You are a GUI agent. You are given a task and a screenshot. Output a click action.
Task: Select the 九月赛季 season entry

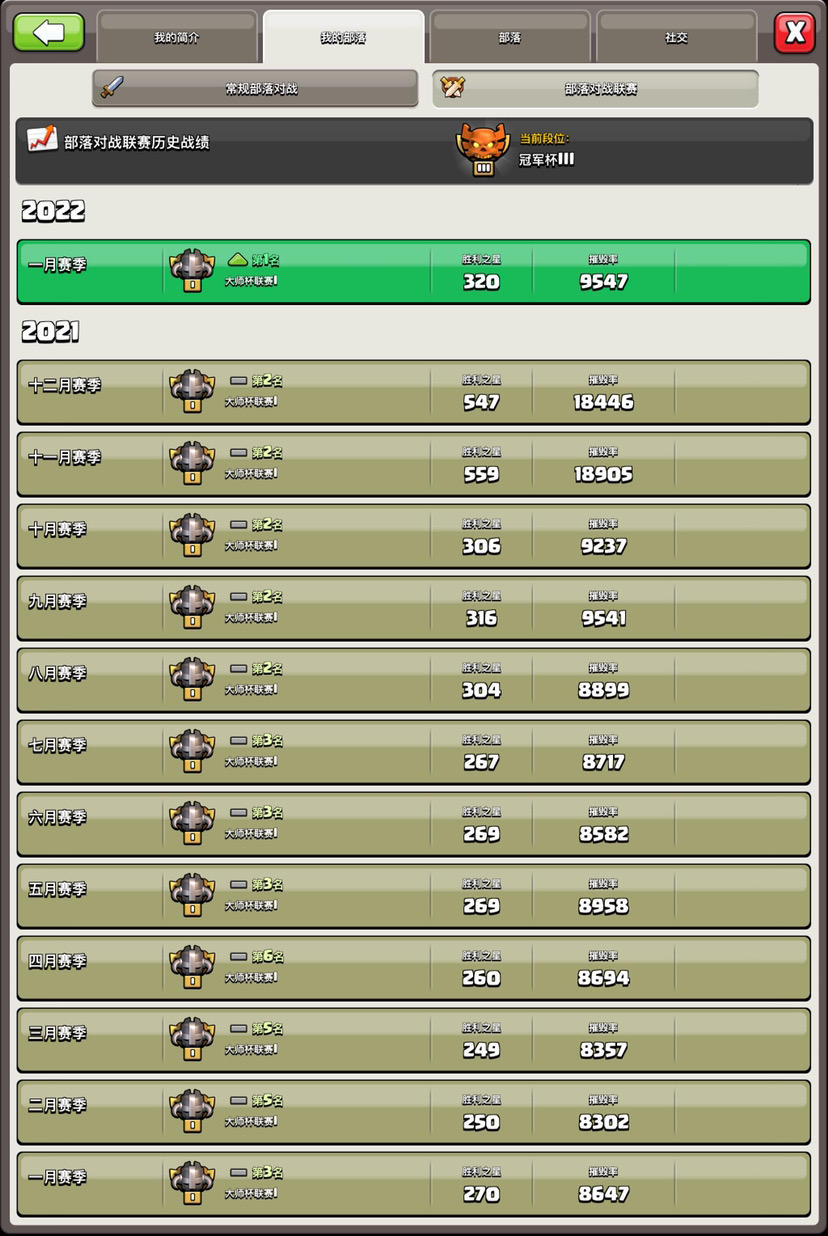414,608
